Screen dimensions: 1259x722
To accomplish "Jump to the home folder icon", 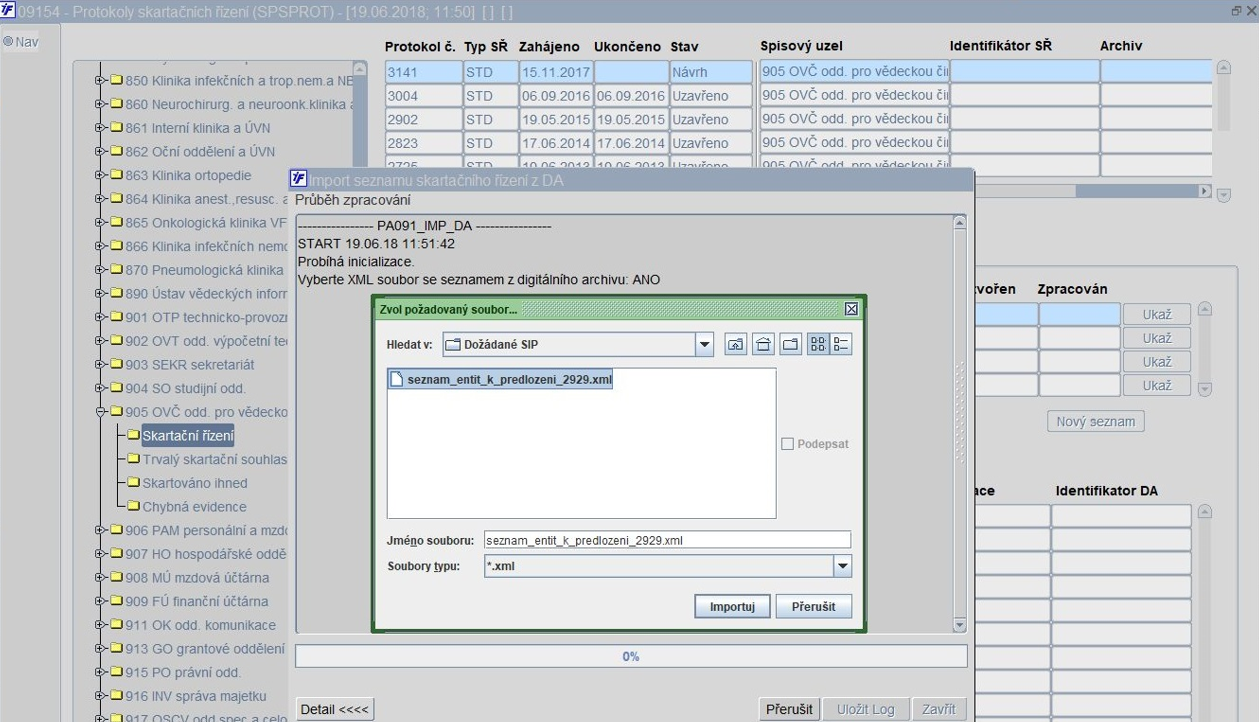I will tap(763, 345).
